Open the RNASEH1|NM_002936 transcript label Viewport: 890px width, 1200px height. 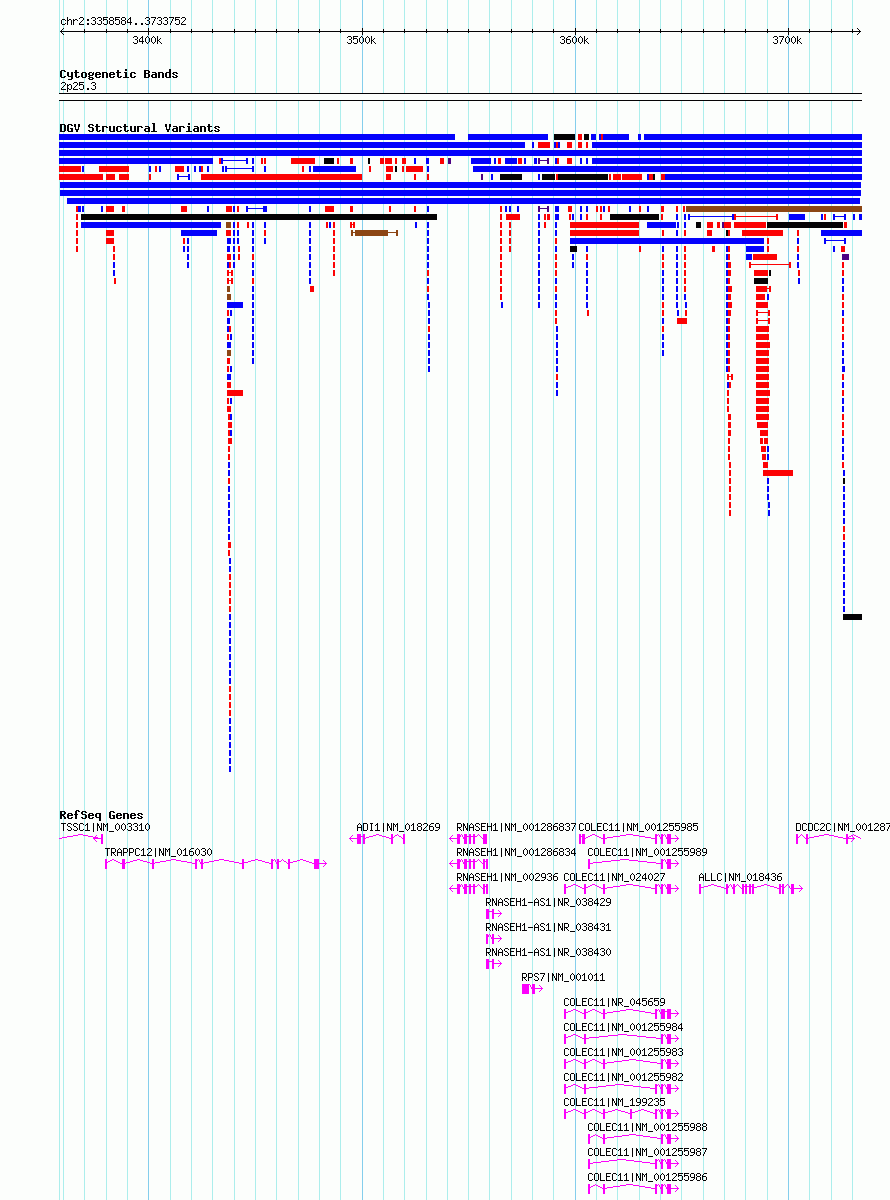[x=507, y=877]
